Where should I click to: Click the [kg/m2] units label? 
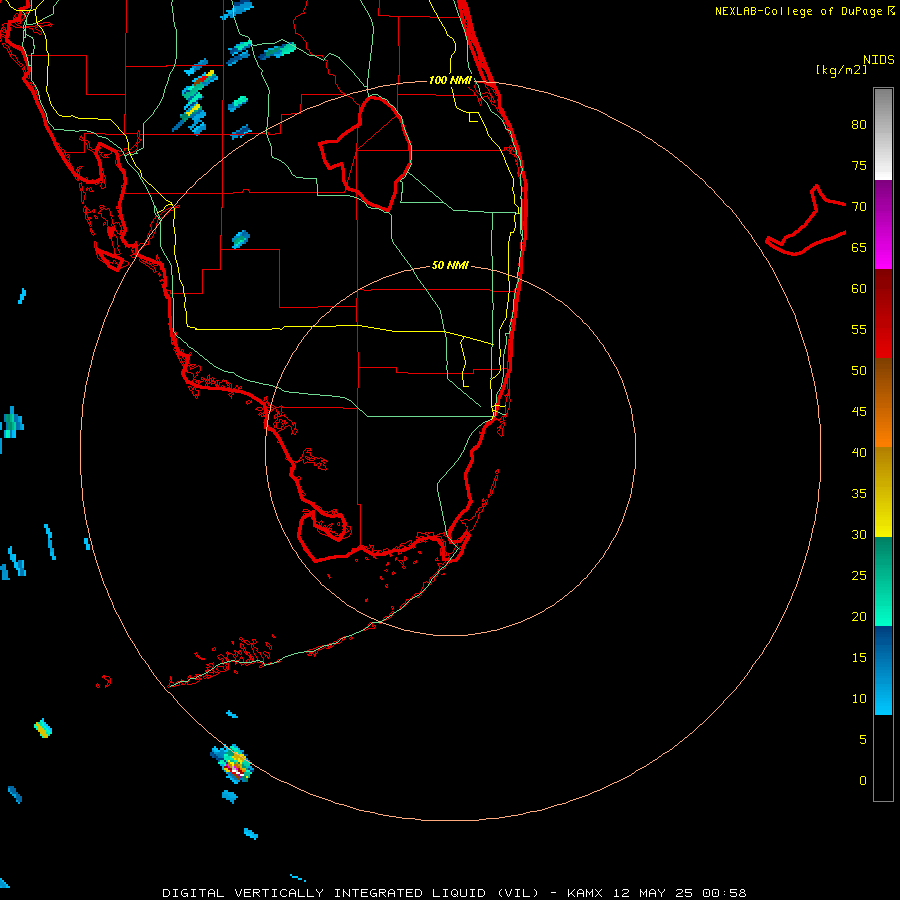click(x=841, y=70)
